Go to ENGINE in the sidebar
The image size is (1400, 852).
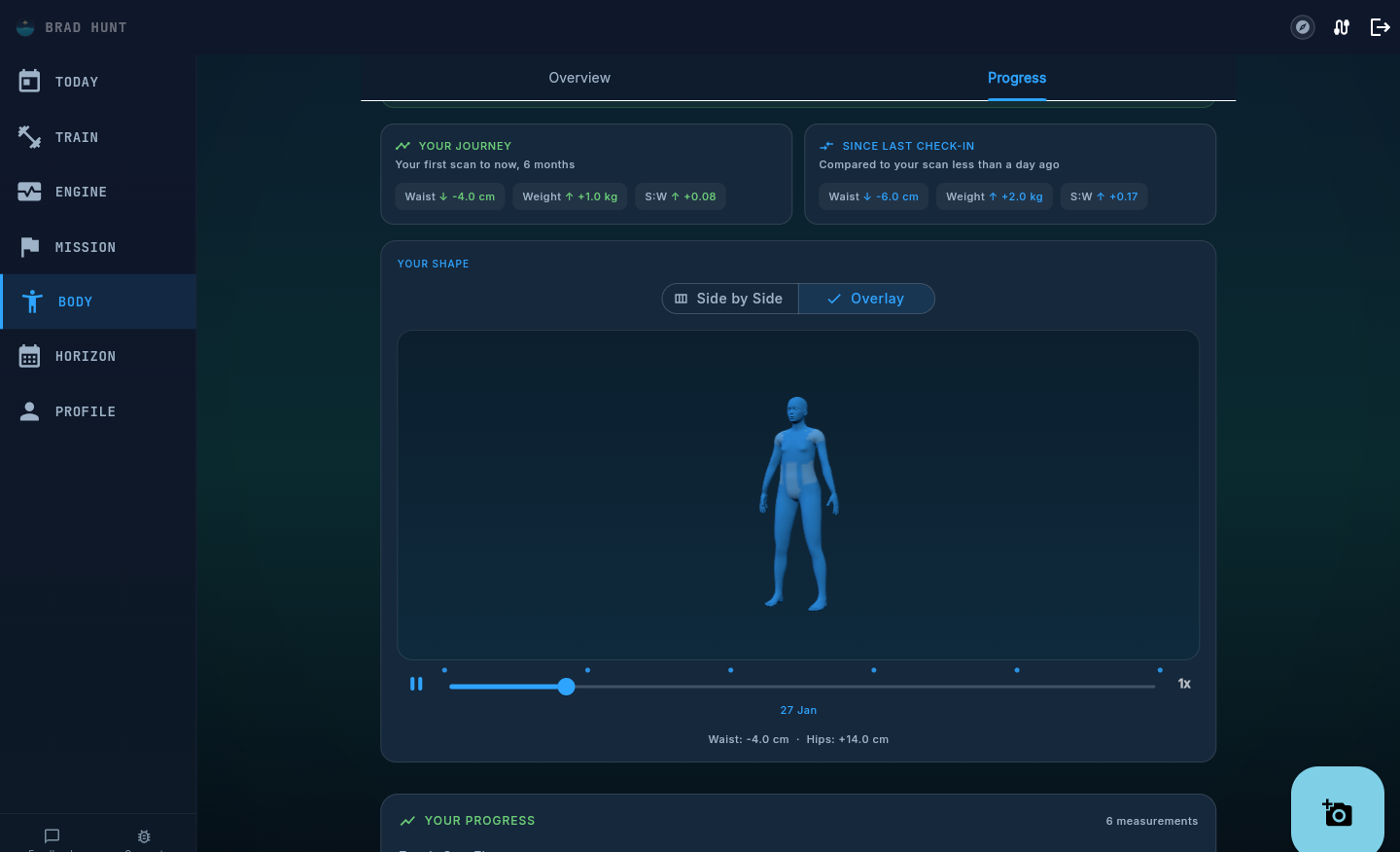(x=97, y=192)
